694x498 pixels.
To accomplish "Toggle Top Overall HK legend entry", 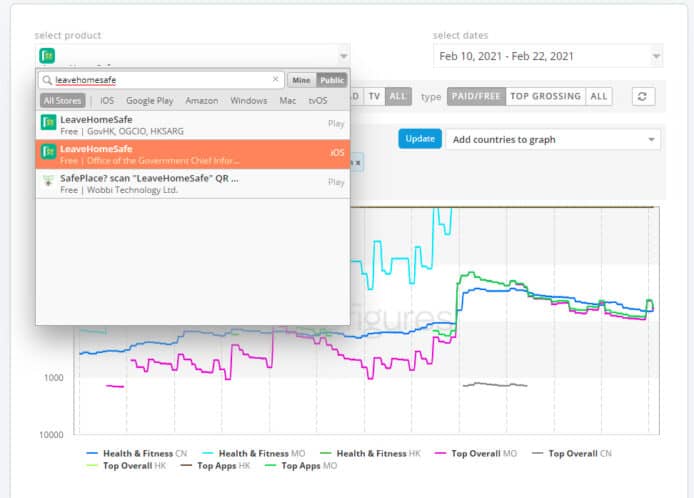I will [x=127, y=466].
